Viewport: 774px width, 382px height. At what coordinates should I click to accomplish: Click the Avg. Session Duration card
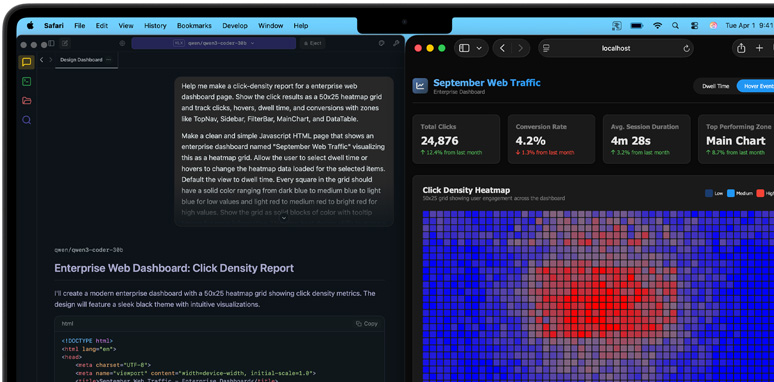(x=647, y=139)
